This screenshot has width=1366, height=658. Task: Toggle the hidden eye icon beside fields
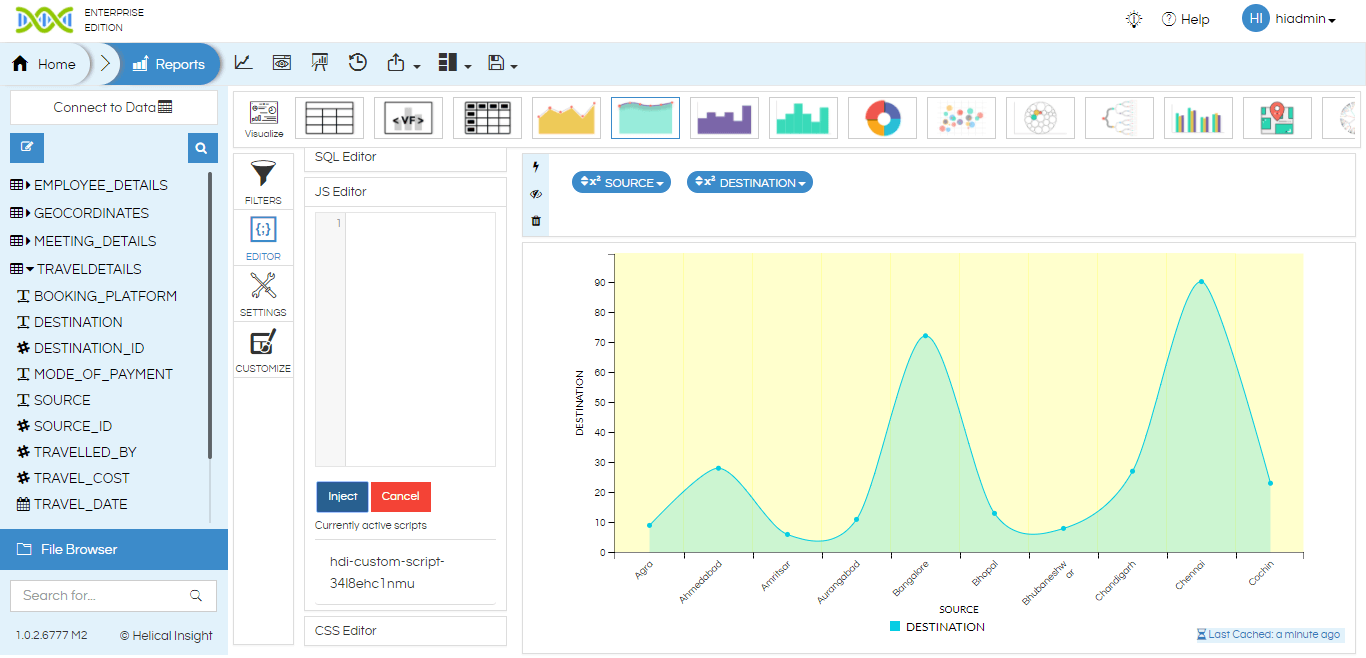point(536,194)
